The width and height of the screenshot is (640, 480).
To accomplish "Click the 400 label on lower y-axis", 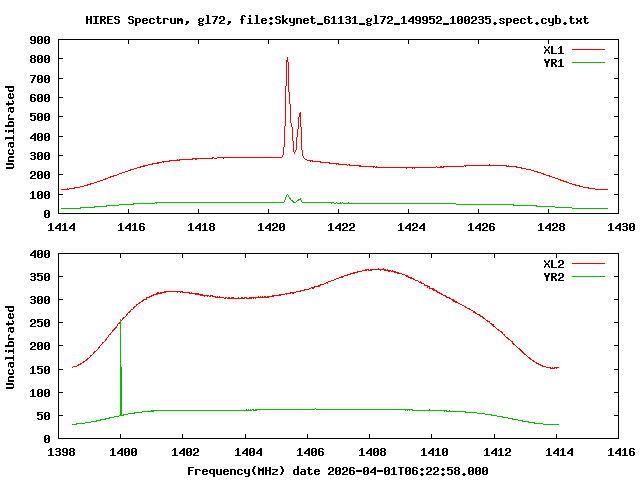I will (x=40, y=254).
